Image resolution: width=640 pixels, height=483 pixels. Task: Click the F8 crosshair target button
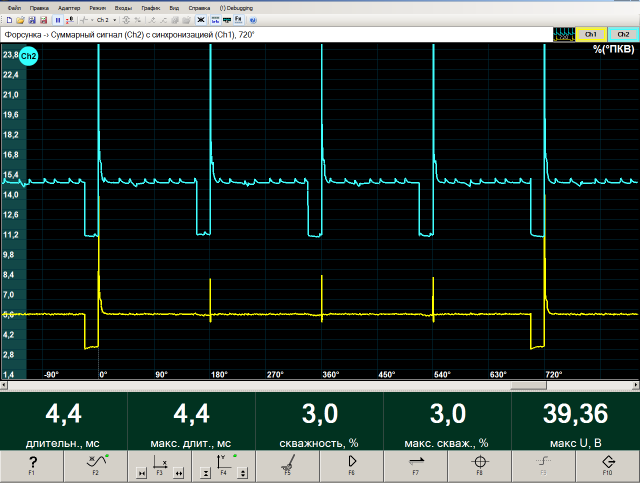pyautogui.click(x=479, y=464)
